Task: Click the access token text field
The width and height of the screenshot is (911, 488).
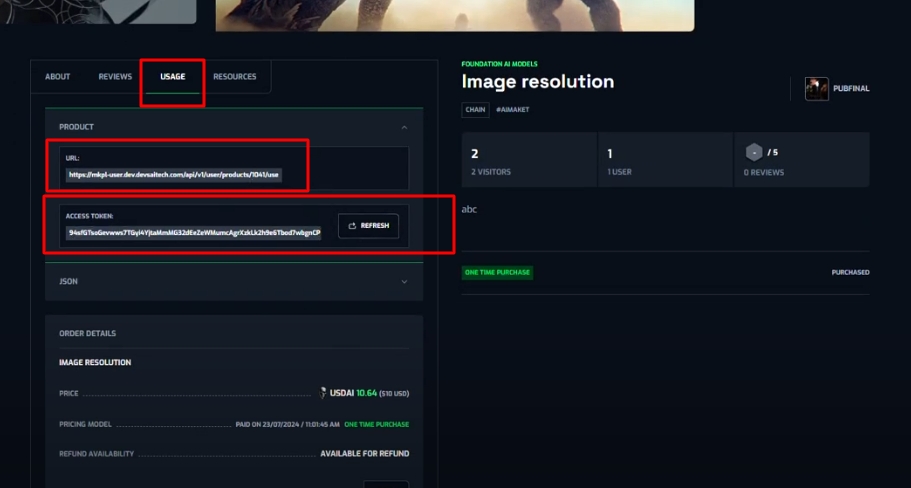Action: click(x=194, y=232)
